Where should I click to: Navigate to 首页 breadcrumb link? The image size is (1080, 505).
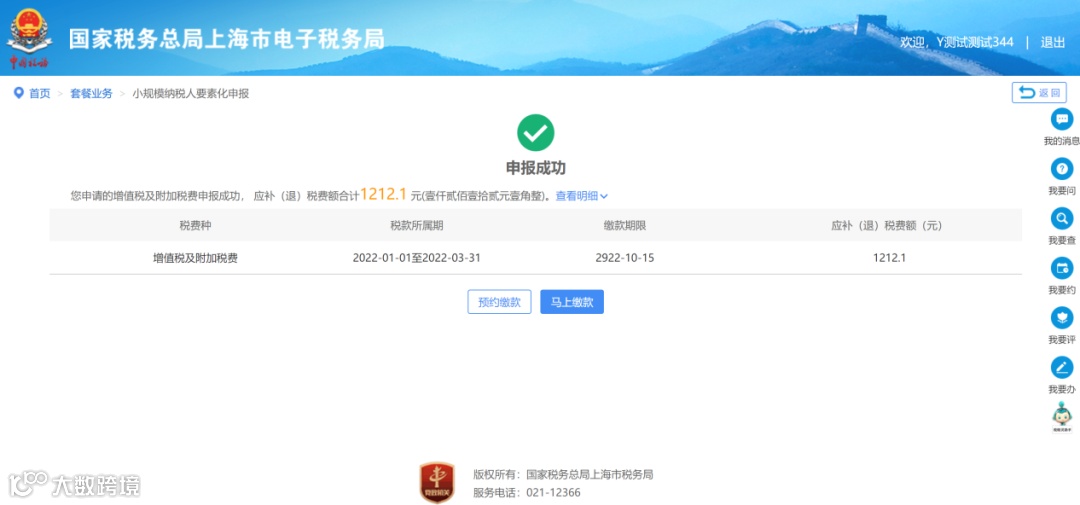point(39,94)
